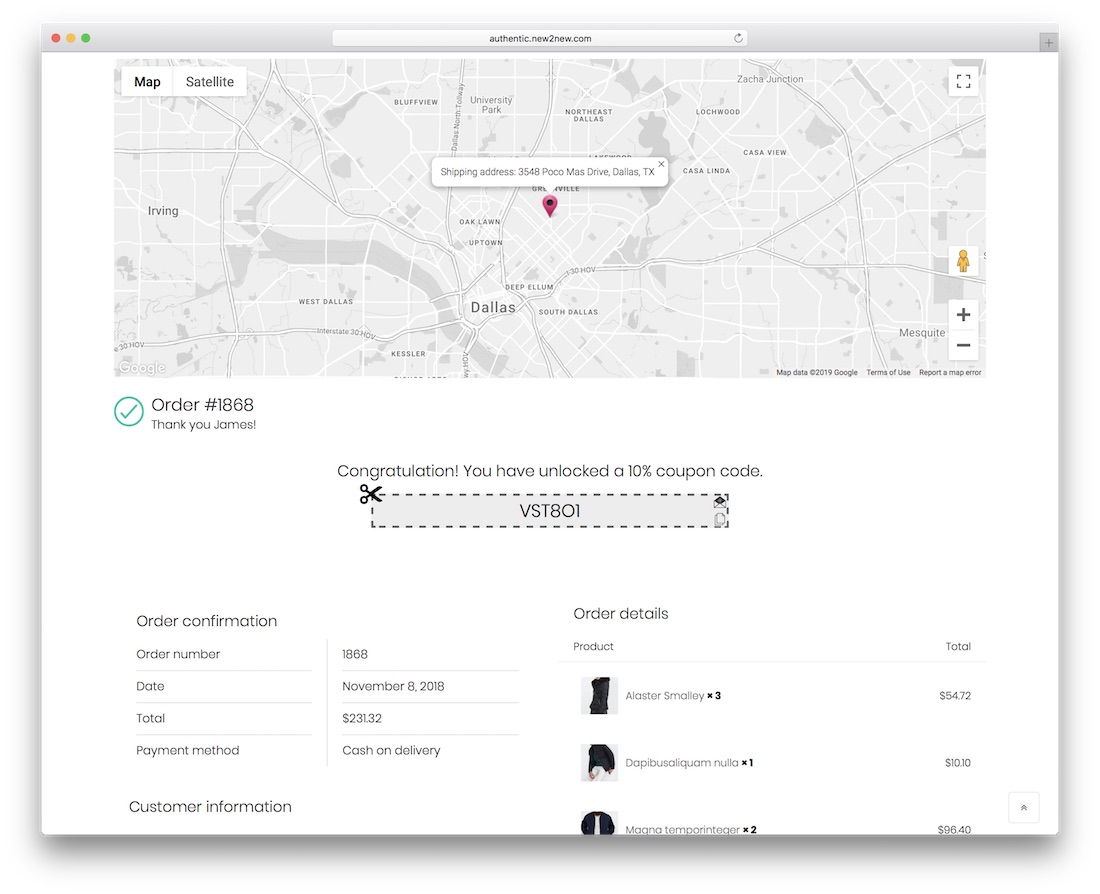The image size is (1100, 894).
Task: Email the coupon code via envelope icon
Action: tap(719, 503)
